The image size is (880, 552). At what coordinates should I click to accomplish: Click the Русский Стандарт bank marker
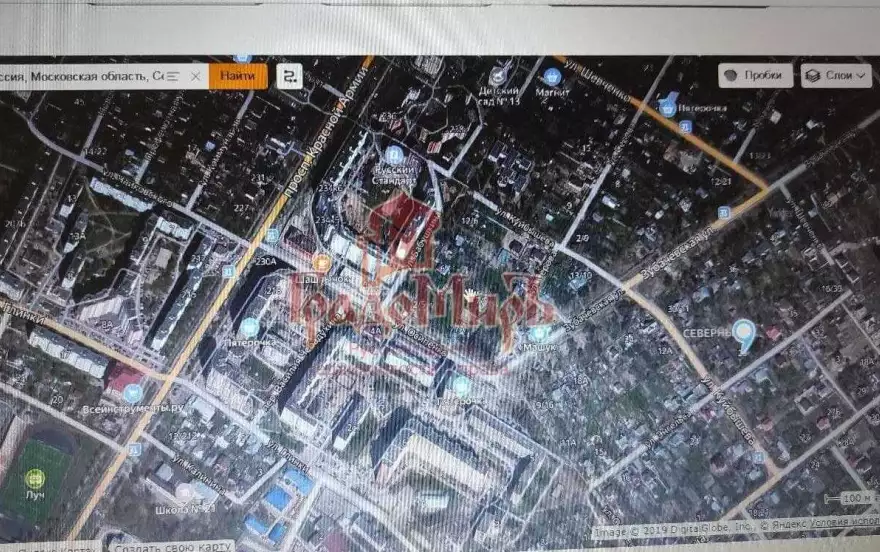394,154
